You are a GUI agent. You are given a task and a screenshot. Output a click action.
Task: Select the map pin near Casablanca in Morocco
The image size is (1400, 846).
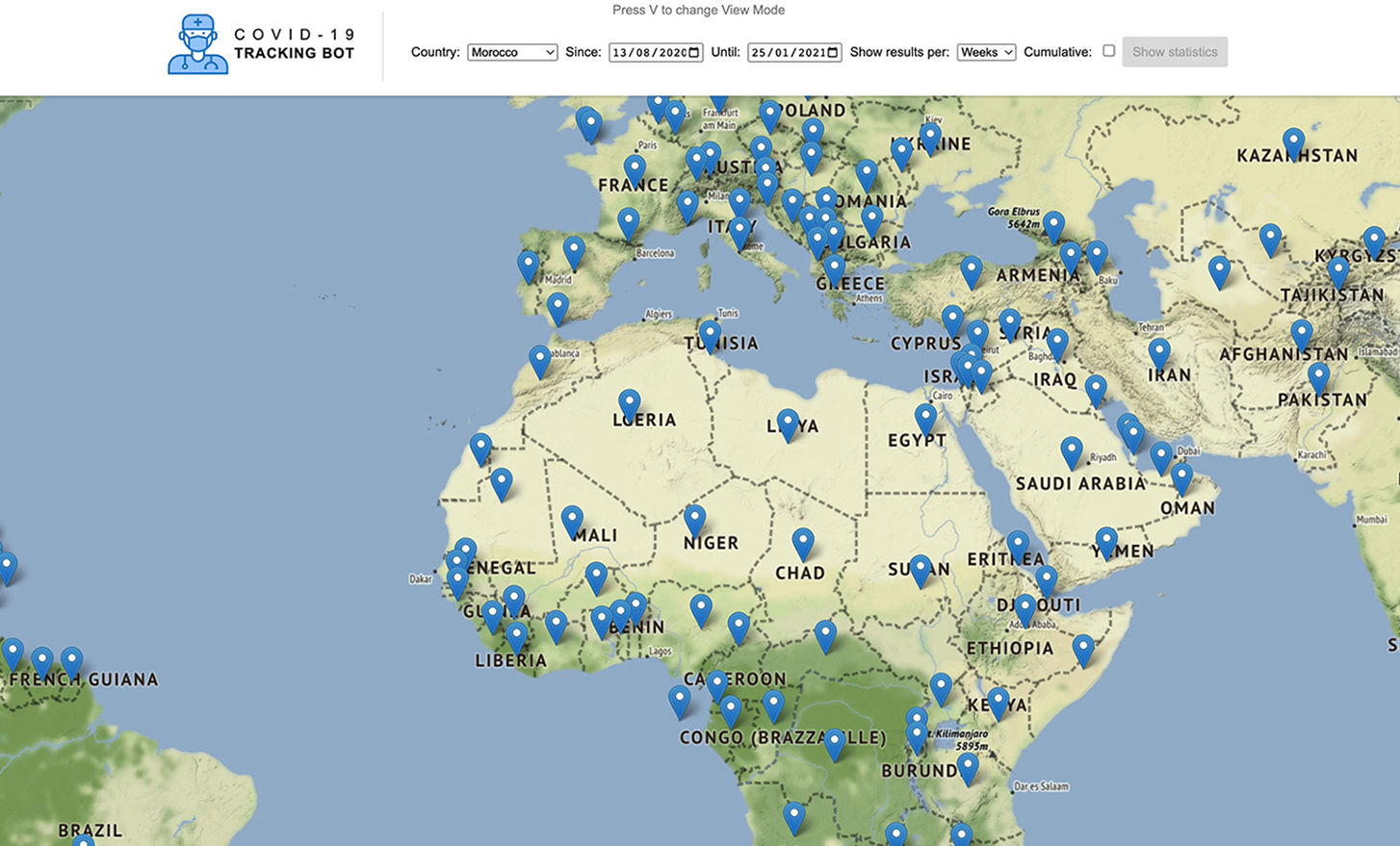pos(540,361)
